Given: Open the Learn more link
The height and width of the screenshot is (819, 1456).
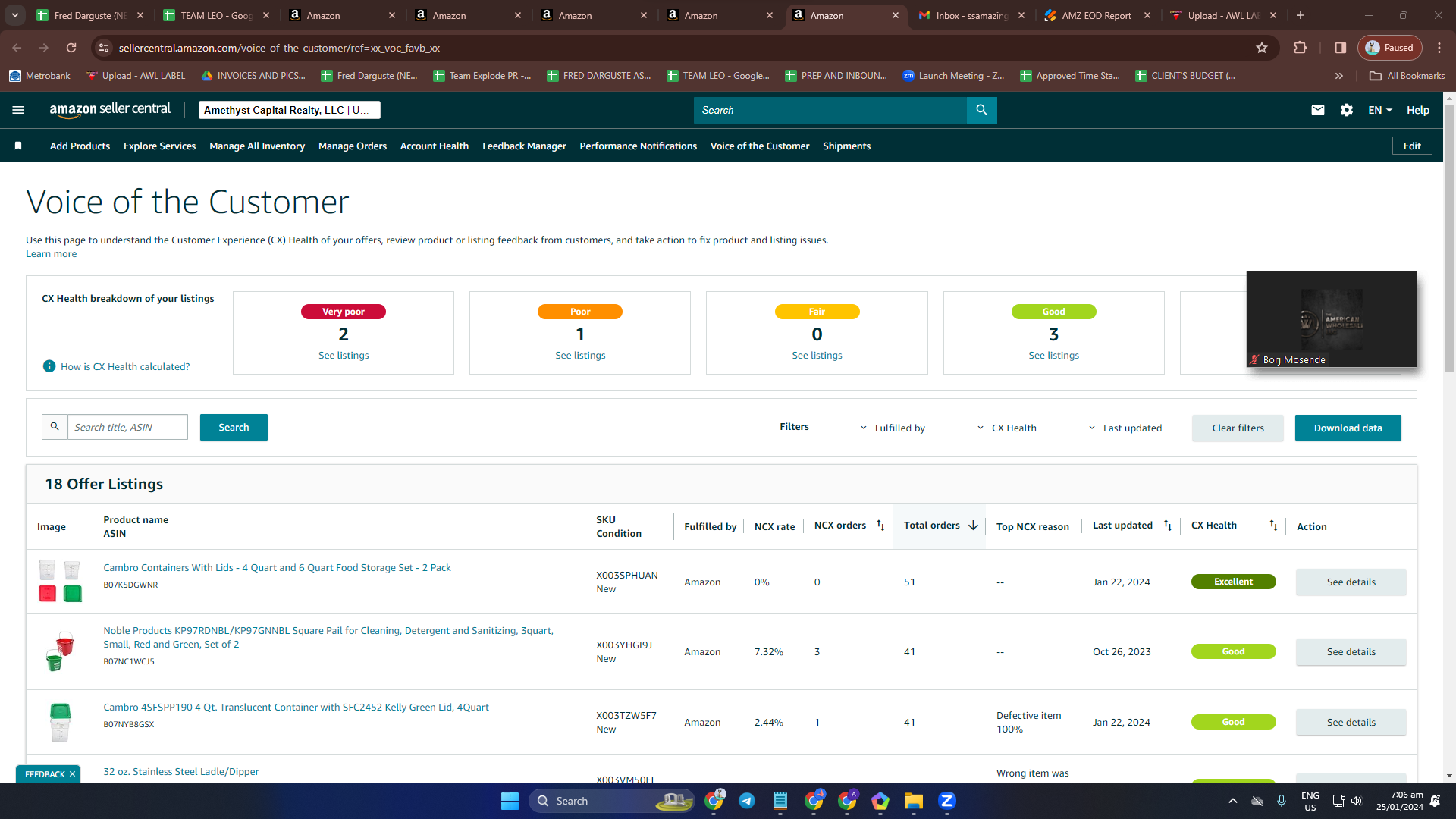Looking at the screenshot, I should click(51, 254).
